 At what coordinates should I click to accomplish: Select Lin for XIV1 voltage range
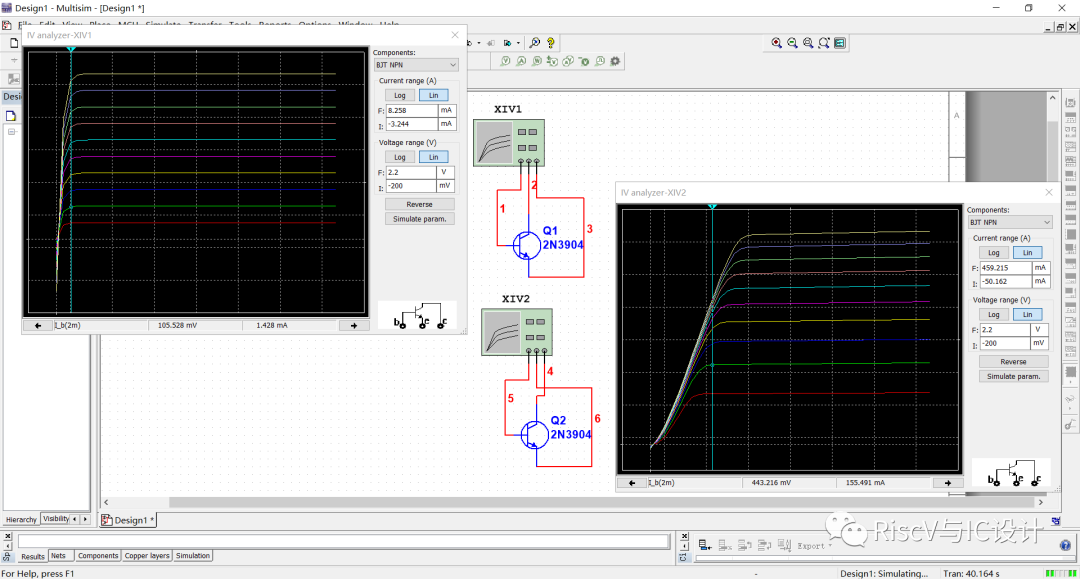pyautogui.click(x=432, y=157)
